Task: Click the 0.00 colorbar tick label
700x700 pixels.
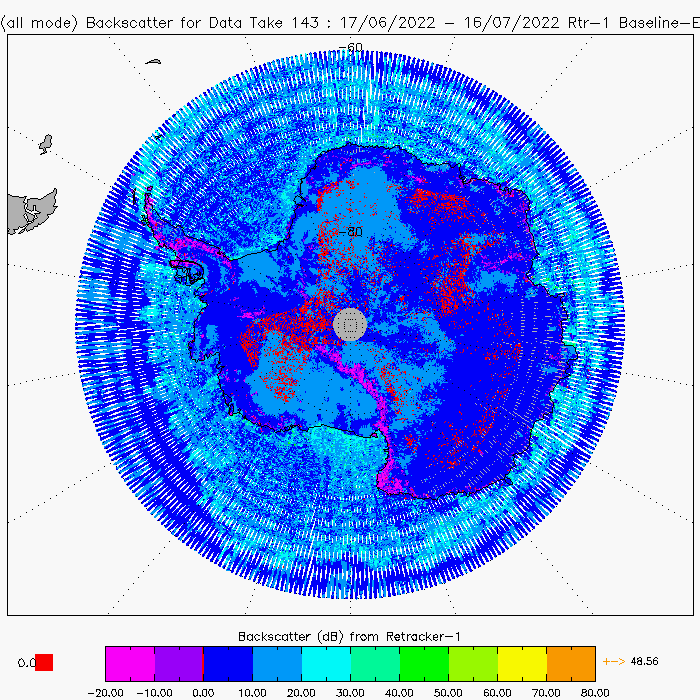Action: (203, 693)
